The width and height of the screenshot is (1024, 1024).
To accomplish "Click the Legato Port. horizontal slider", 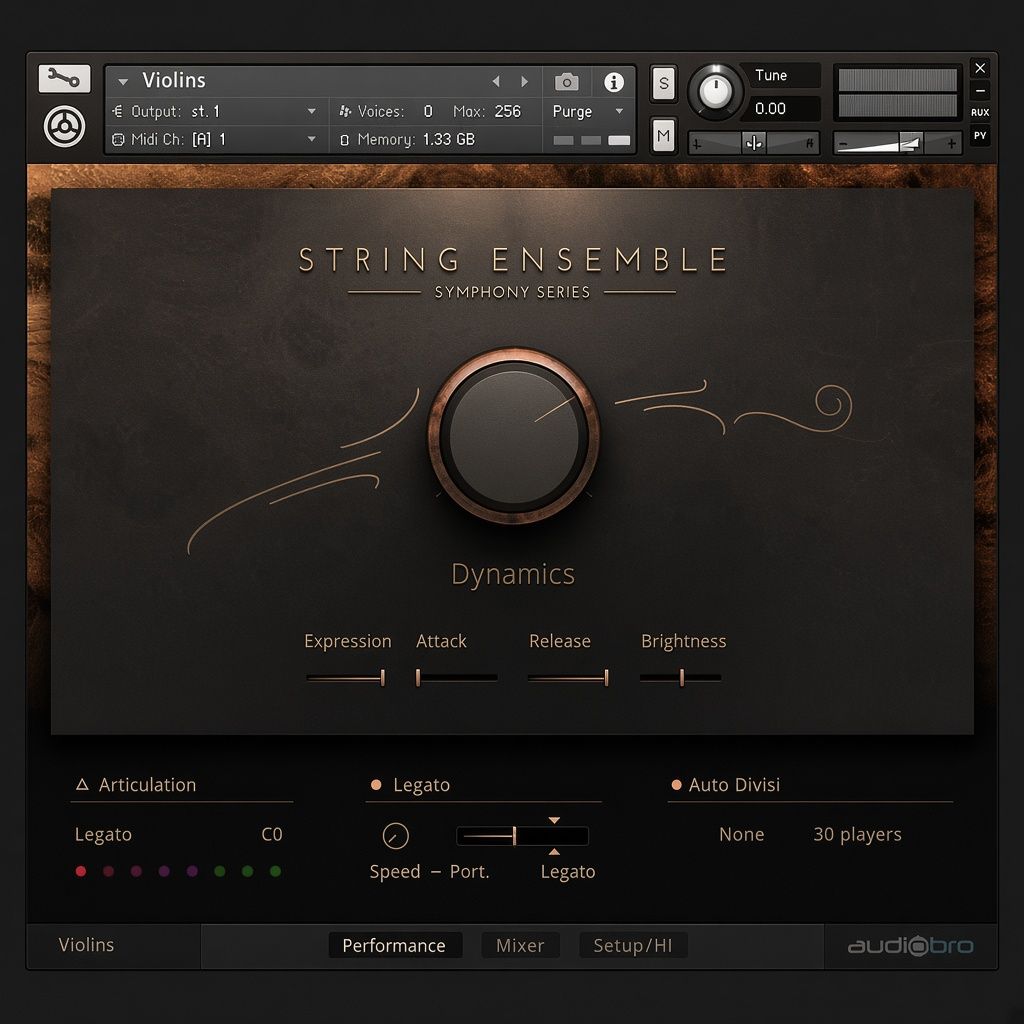I will pyautogui.click(x=522, y=835).
